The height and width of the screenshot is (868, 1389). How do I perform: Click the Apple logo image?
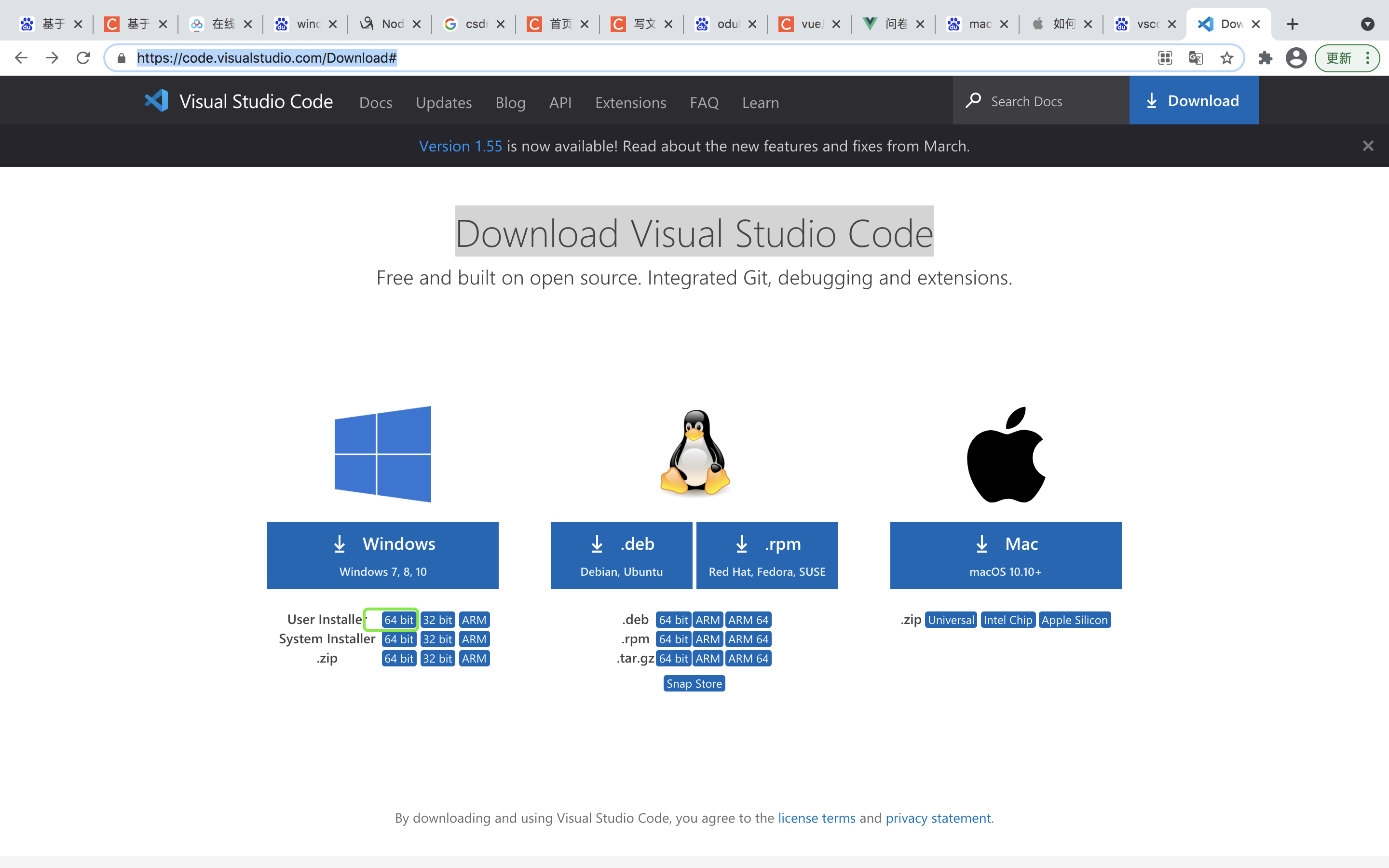pyautogui.click(x=1006, y=454)
